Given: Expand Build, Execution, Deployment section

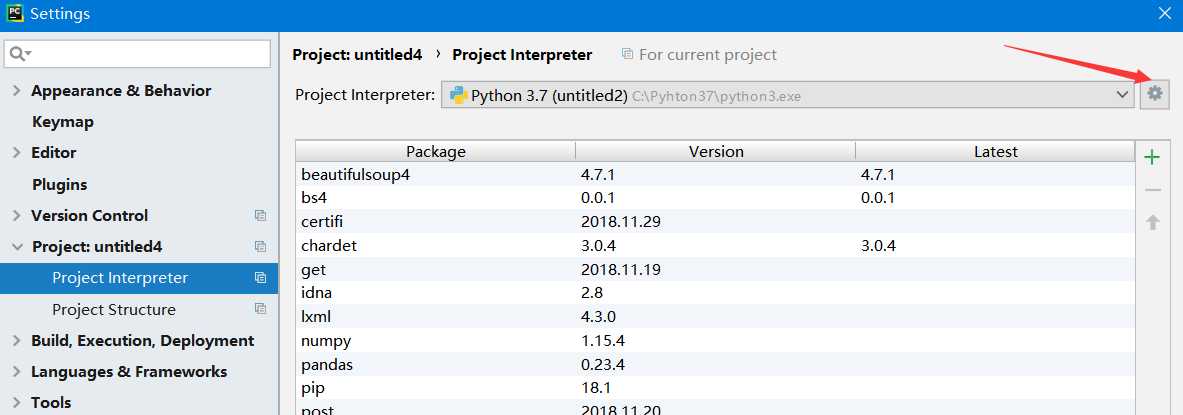Looking at the screenshot, I should [x=17, y=341].
